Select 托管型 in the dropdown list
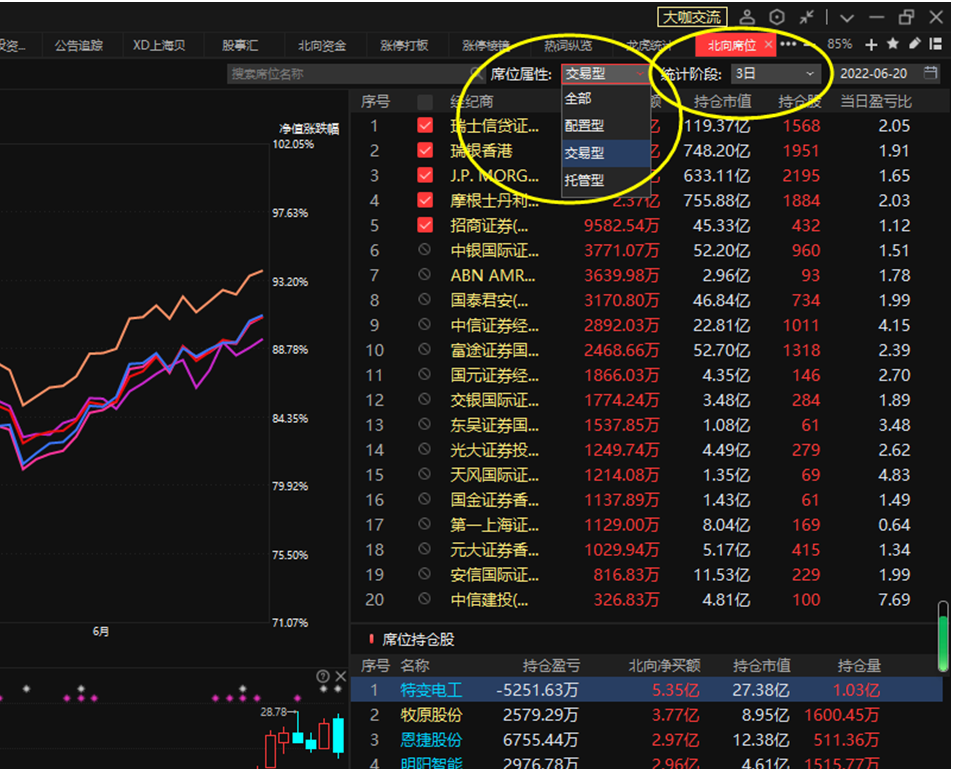The width and height of the screenshot is (953, 769). (x=606, y=180)
